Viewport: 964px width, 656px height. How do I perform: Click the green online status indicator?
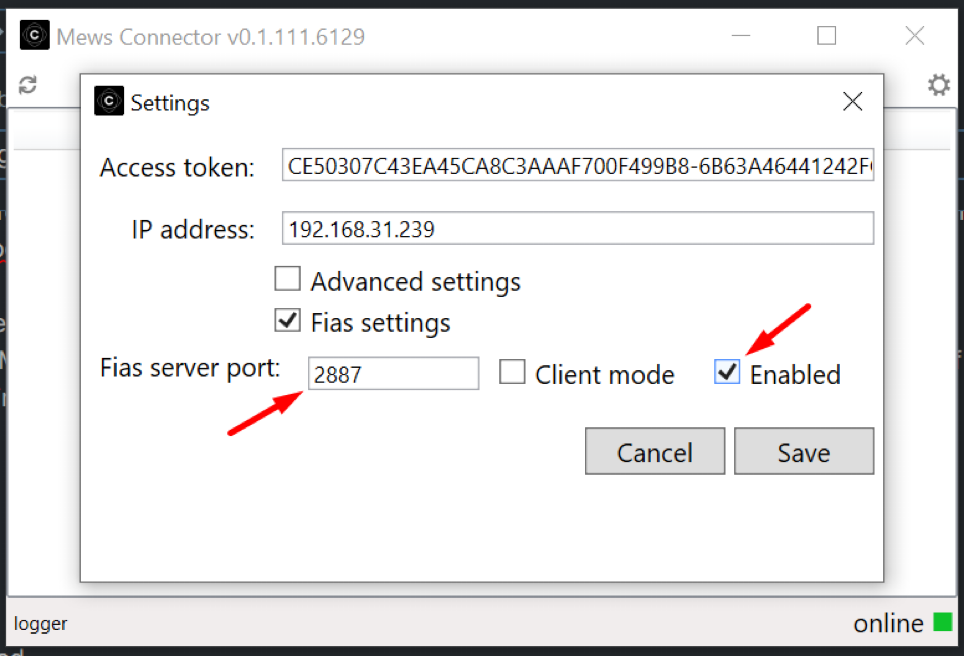[942, 622]
